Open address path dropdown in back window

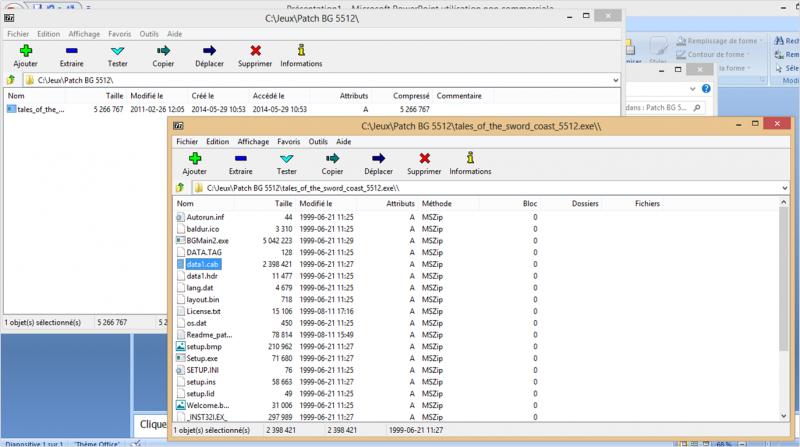click(x=616, y=80)
